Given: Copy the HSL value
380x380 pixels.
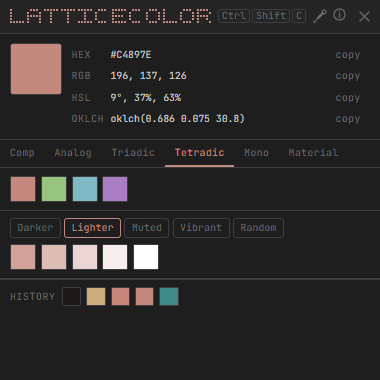Looking at the screenshot, I should [348, 98].
